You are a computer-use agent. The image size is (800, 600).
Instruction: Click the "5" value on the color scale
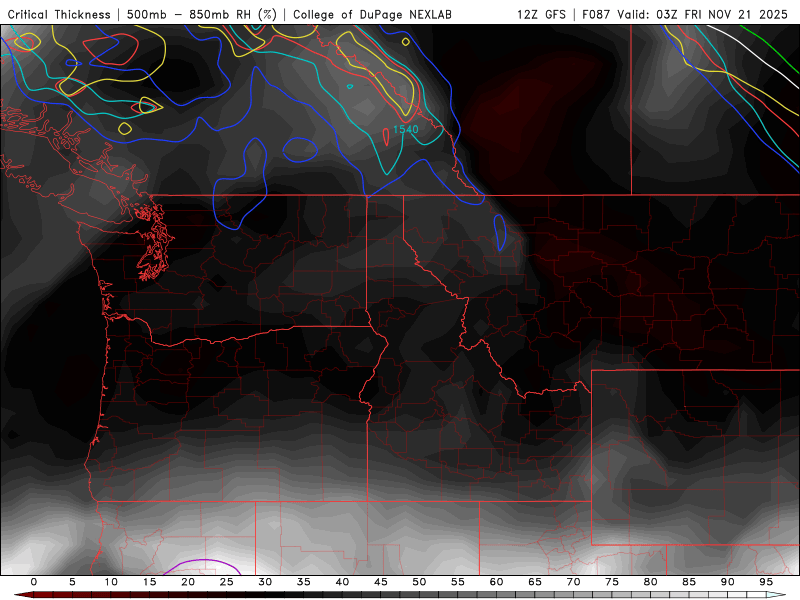pos(72,582)
